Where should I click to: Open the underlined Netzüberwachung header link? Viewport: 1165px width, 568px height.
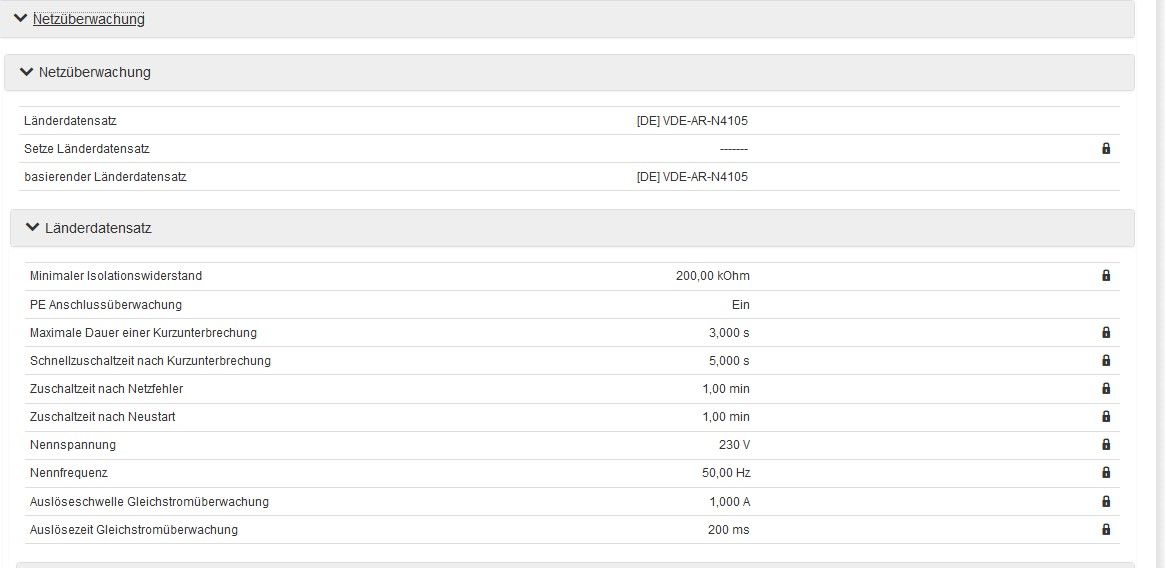point(89,19)
